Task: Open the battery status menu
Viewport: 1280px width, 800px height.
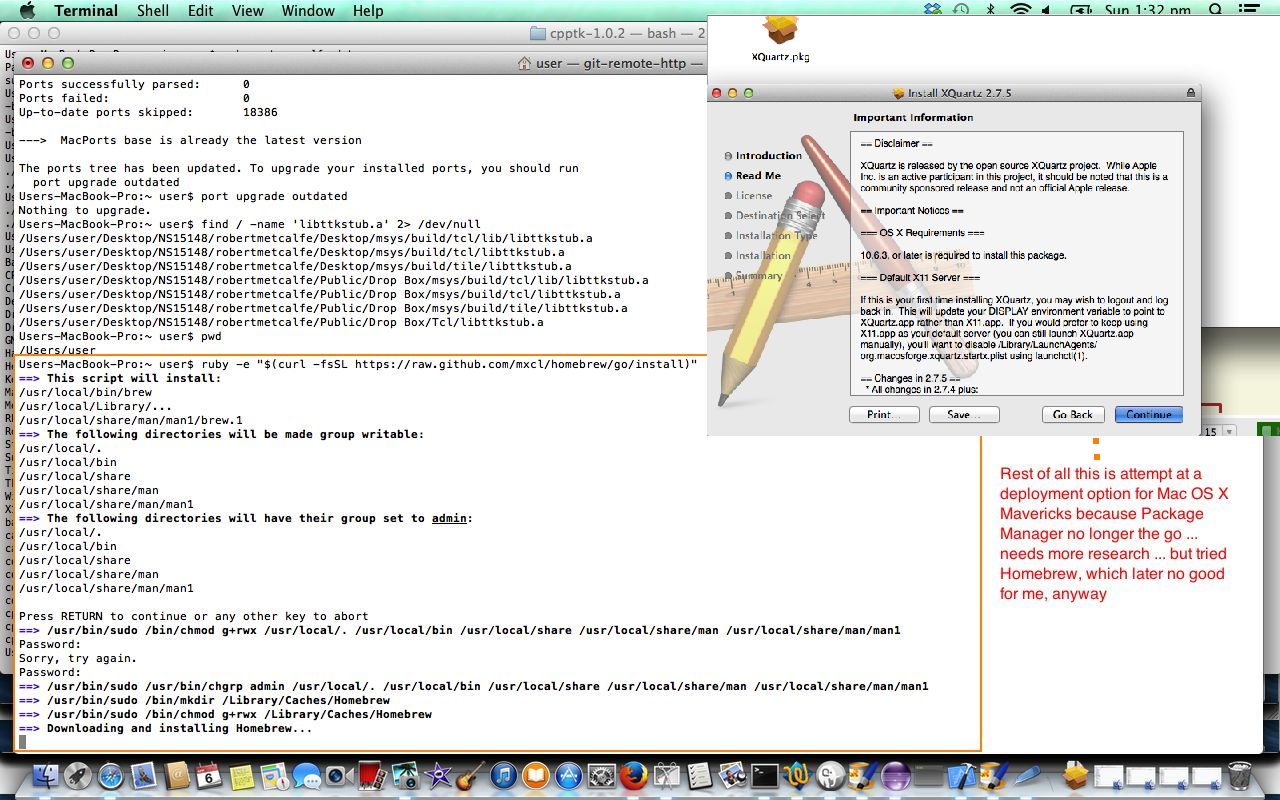Action: pos(1081,11)
